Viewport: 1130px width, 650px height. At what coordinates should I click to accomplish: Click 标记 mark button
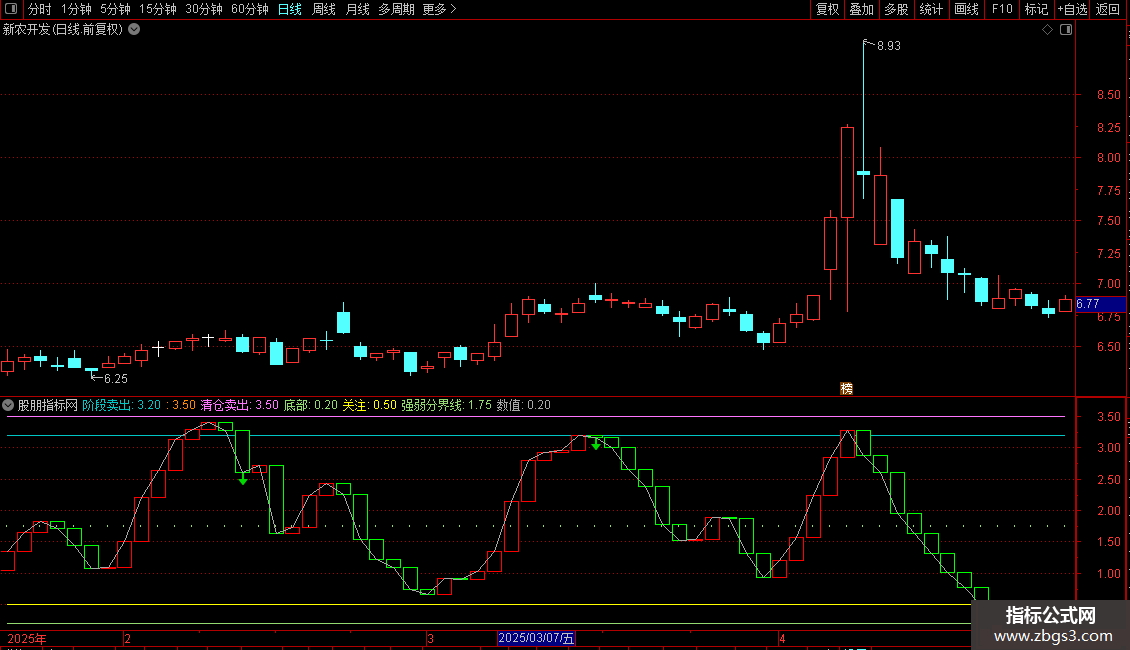1036,9
